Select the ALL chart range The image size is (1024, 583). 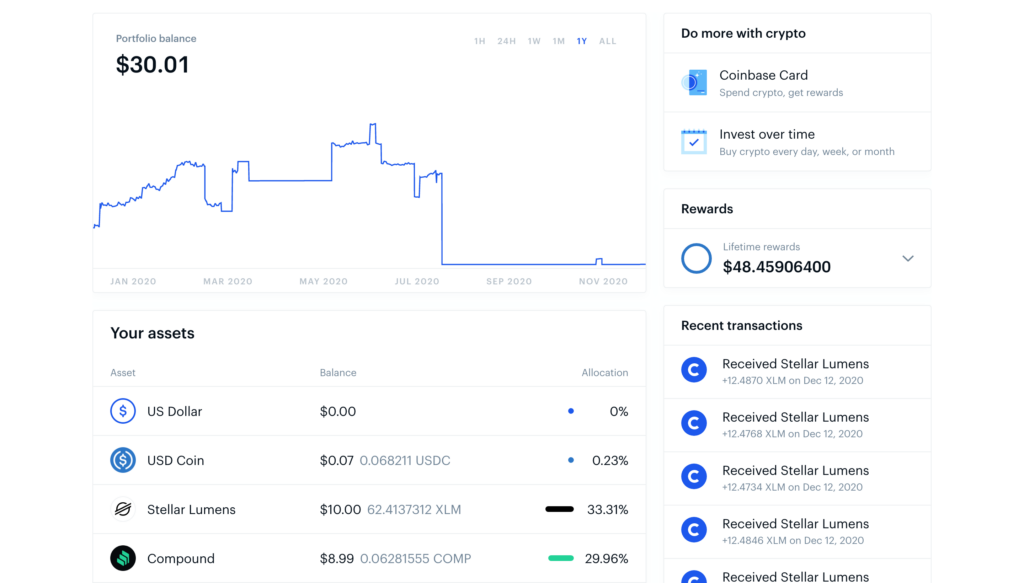(607, 41)
